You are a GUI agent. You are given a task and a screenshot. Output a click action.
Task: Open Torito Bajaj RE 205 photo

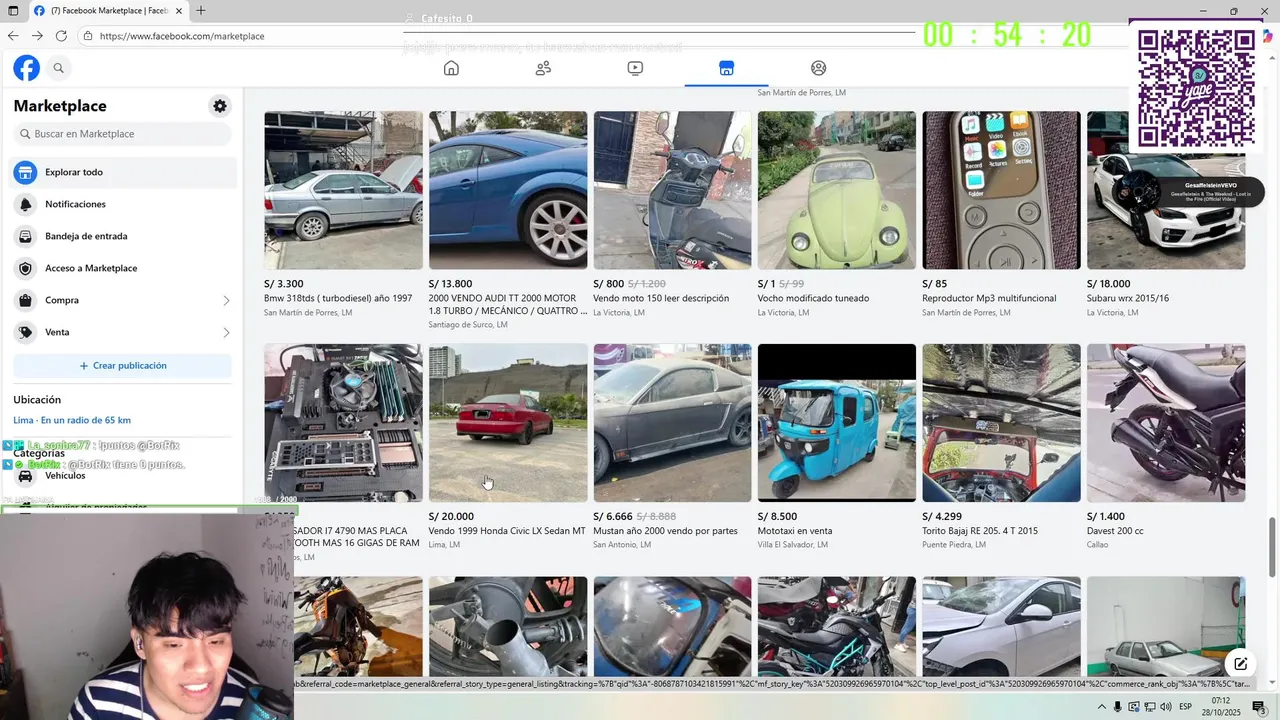tap(1001, 423)
